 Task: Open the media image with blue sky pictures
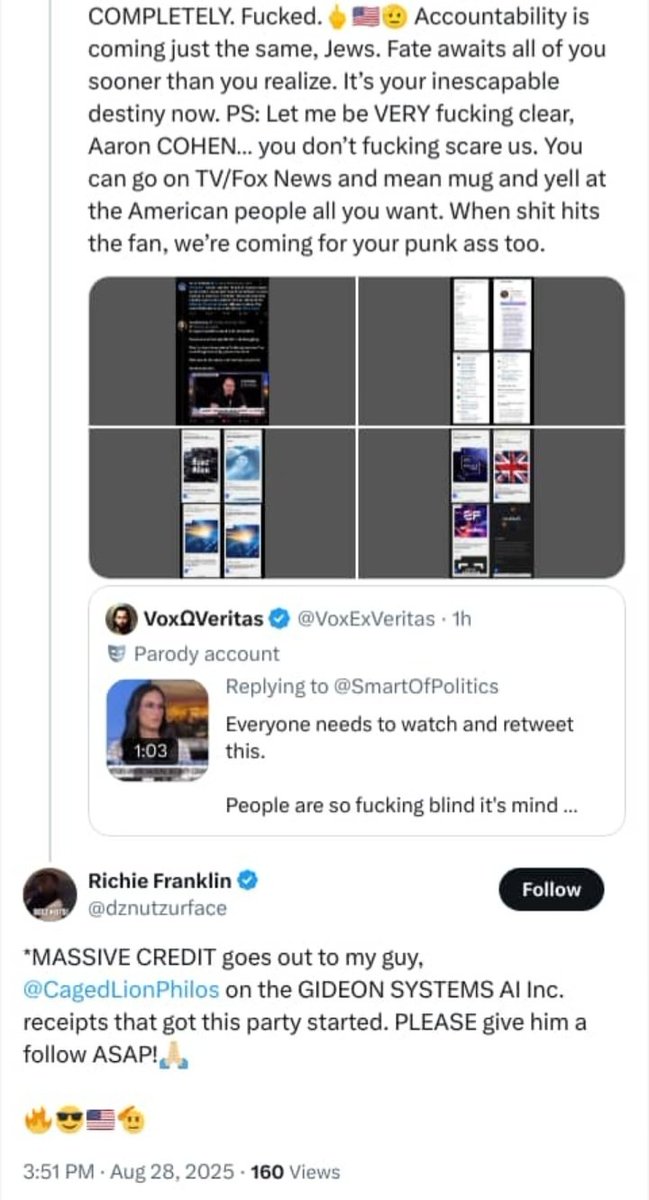pyautogui.click(x=222, y=504)
